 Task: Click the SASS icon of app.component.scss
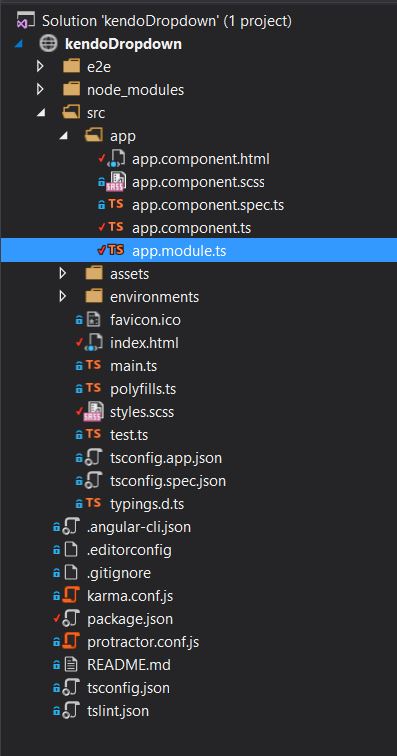point(116,182)
